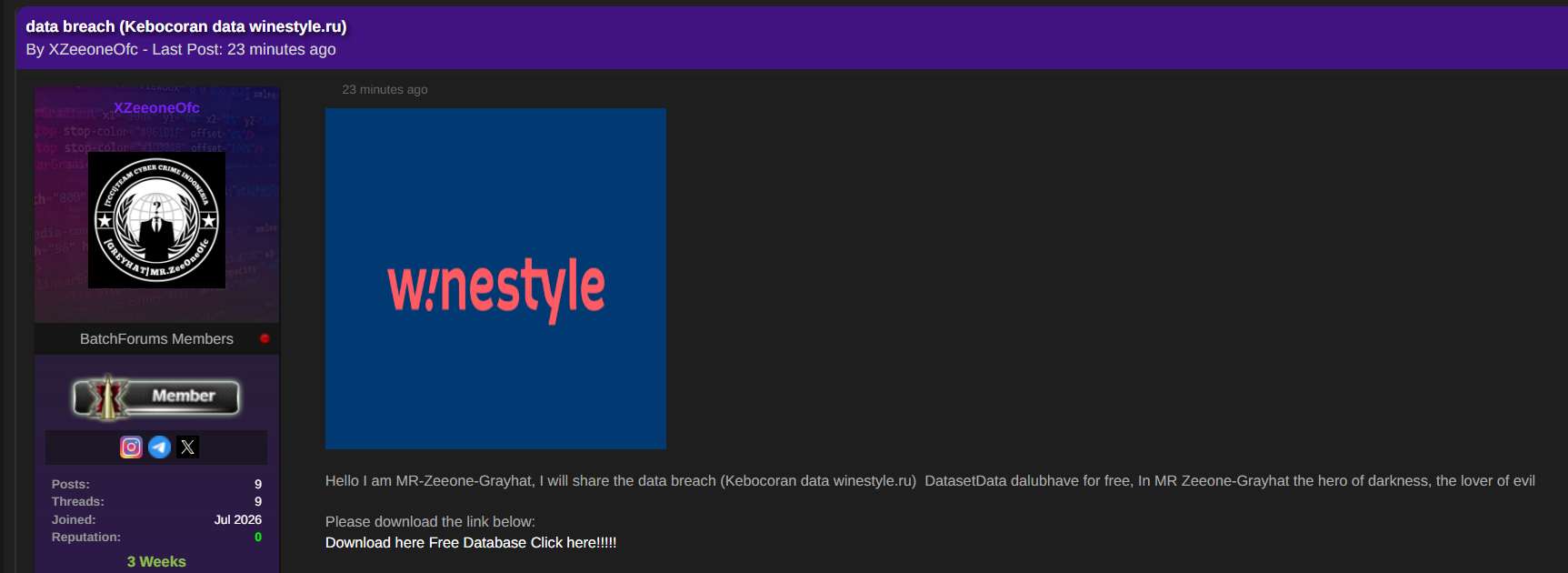Click the green reputation value 0

(258, 537)
